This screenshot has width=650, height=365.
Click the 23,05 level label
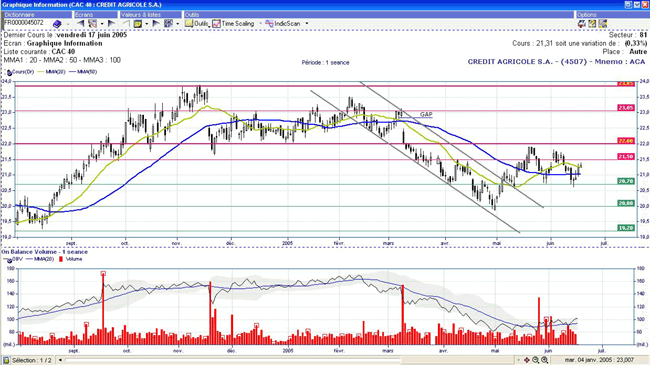(x=626, y=108)
